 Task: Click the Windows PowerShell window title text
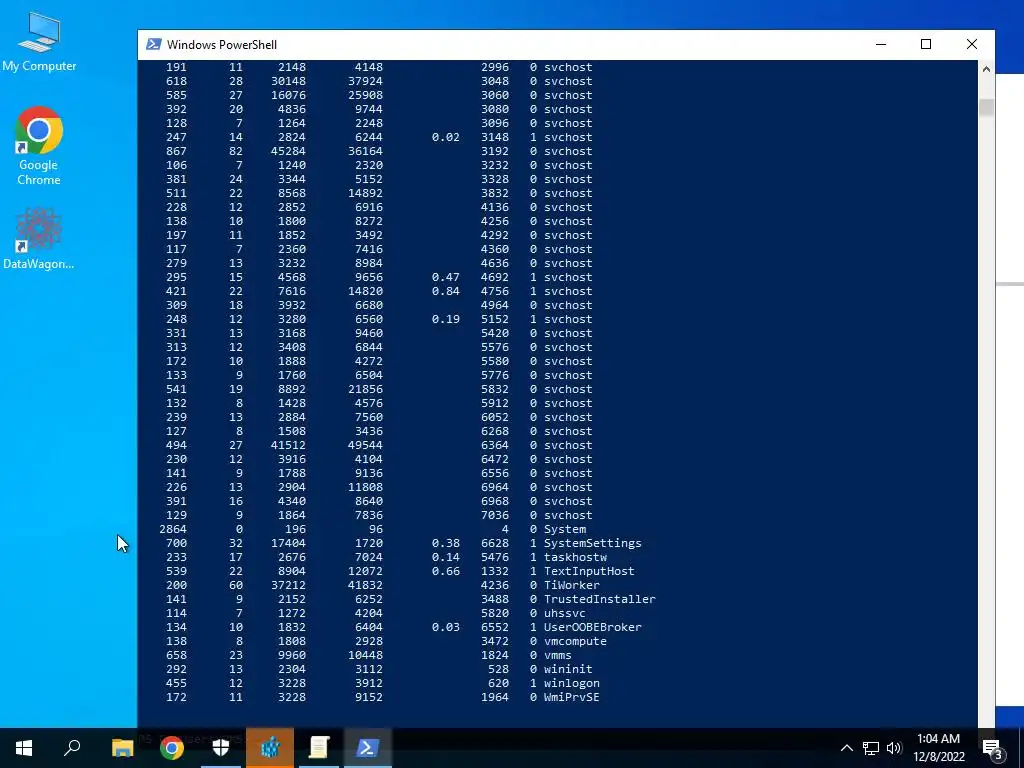click(x=222, y=44)
